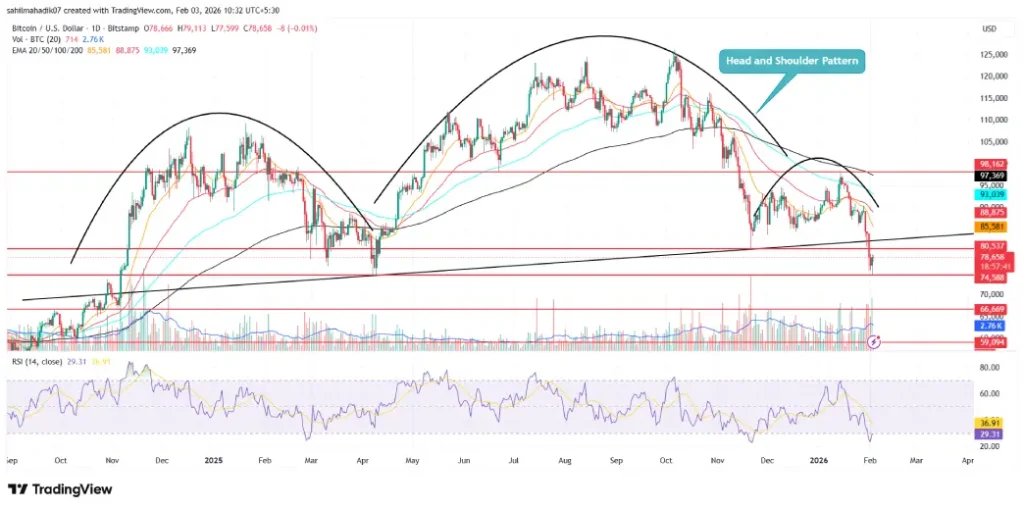The height and width of the screenshot is (509, 1024).
Task: Click the purple lightning event marker
Action: [875, 342]
